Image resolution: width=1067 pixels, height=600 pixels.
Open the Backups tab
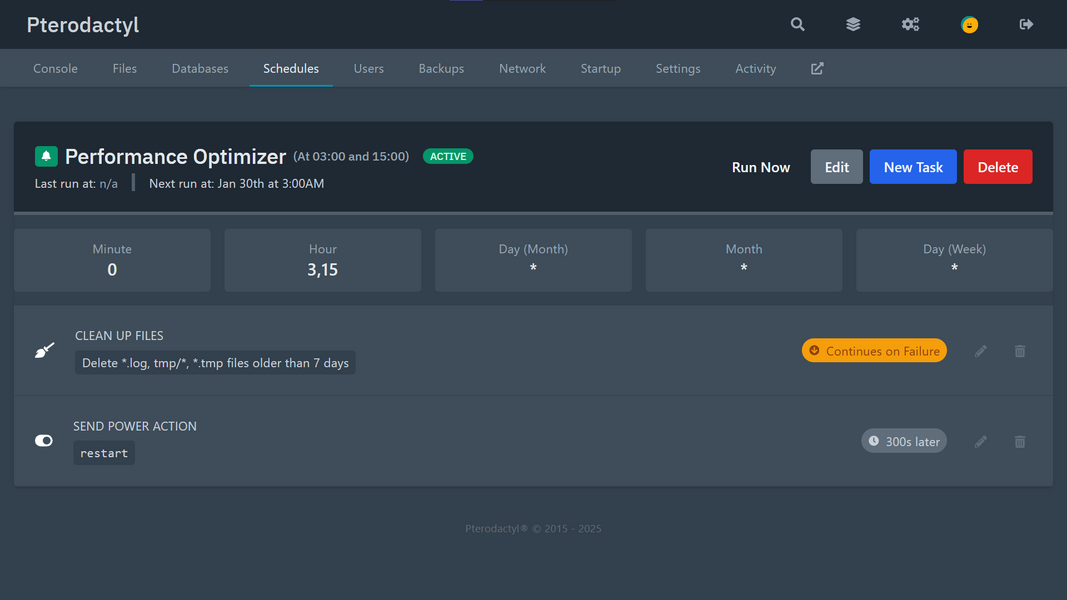pos(442,69)
